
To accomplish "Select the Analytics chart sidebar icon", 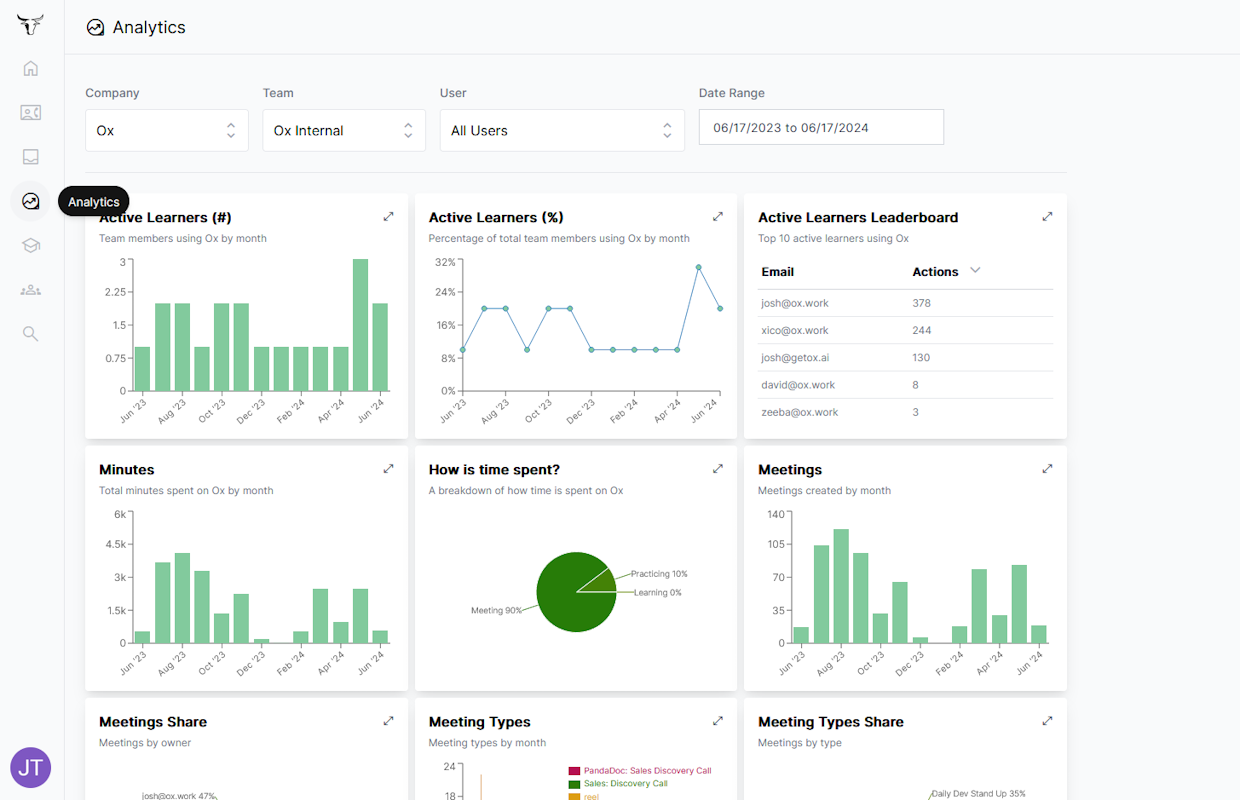I will point(31,201).
